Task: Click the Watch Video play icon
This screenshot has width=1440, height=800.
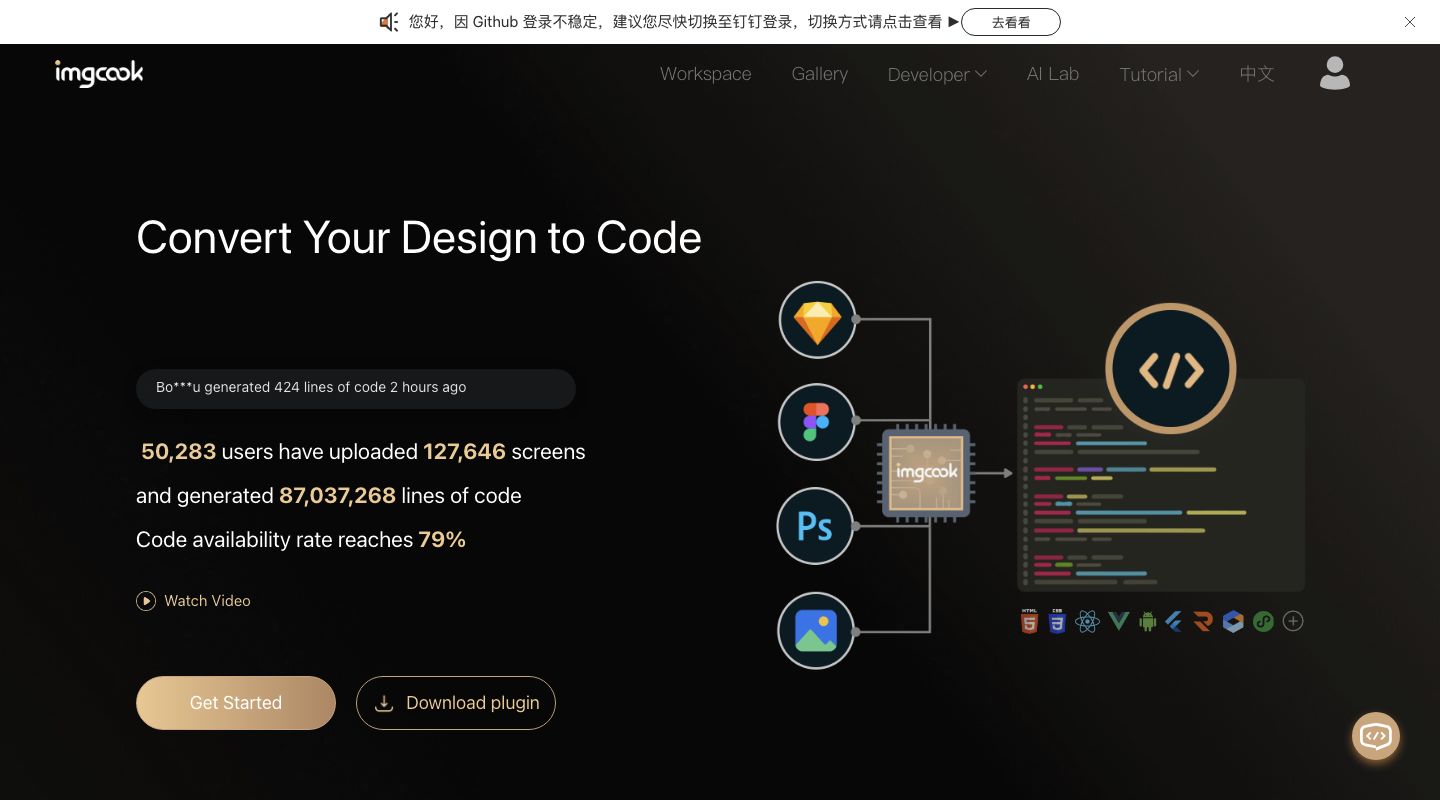Action: tap(146, 601)
